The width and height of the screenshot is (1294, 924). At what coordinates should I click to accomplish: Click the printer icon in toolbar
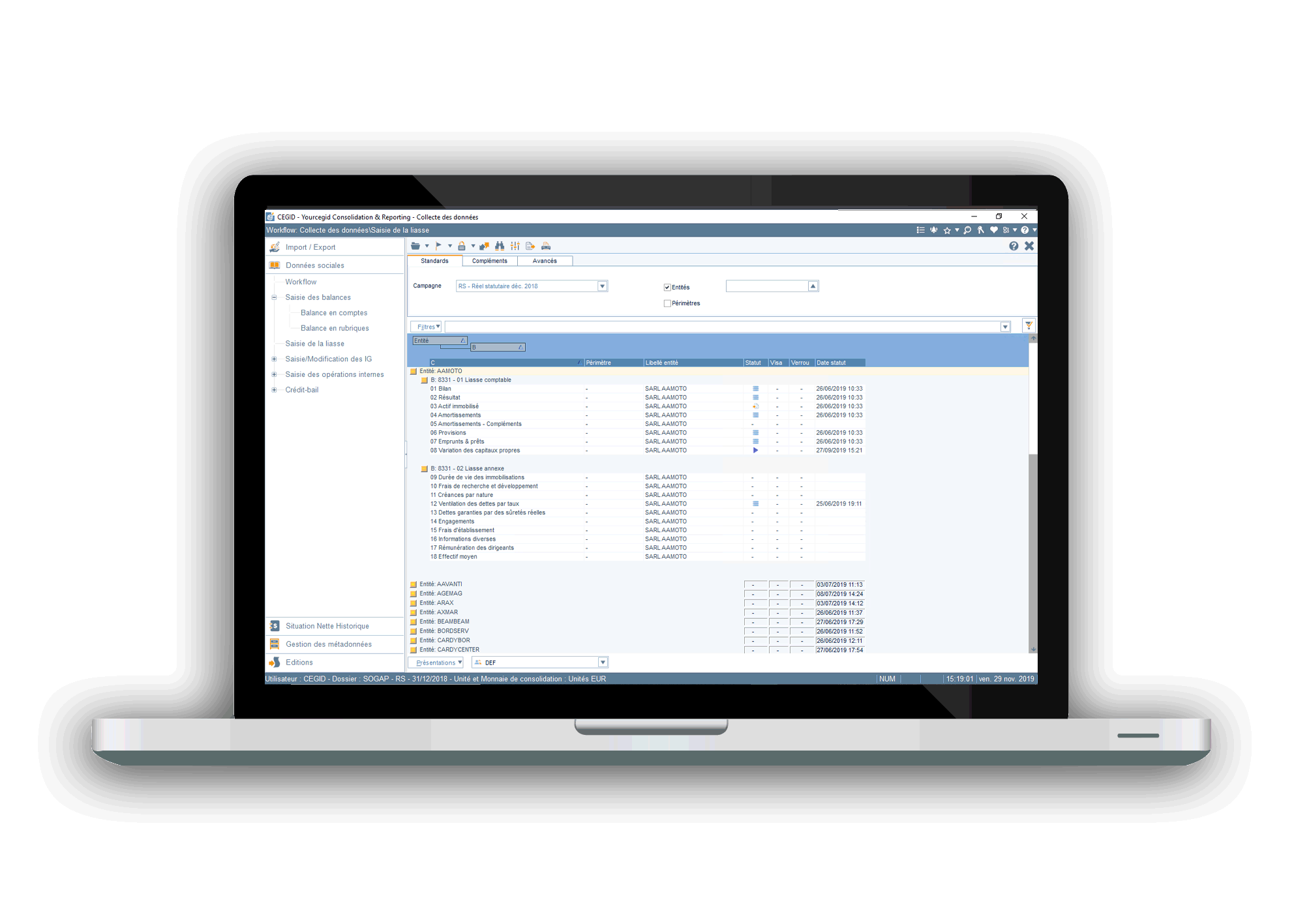(546, 246)
